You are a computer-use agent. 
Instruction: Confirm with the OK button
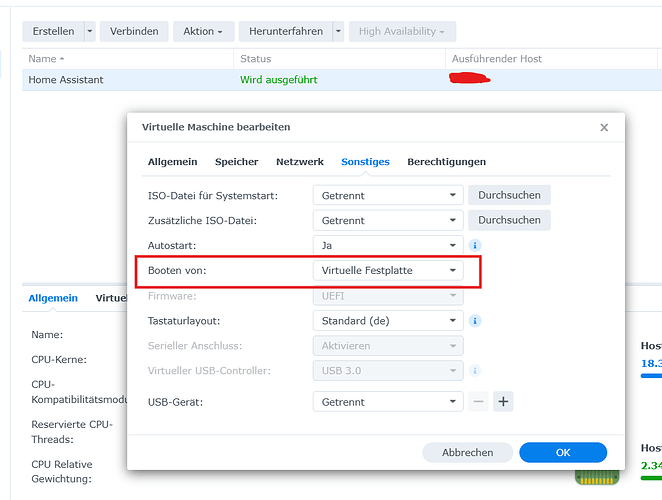[x=563, y=452]
